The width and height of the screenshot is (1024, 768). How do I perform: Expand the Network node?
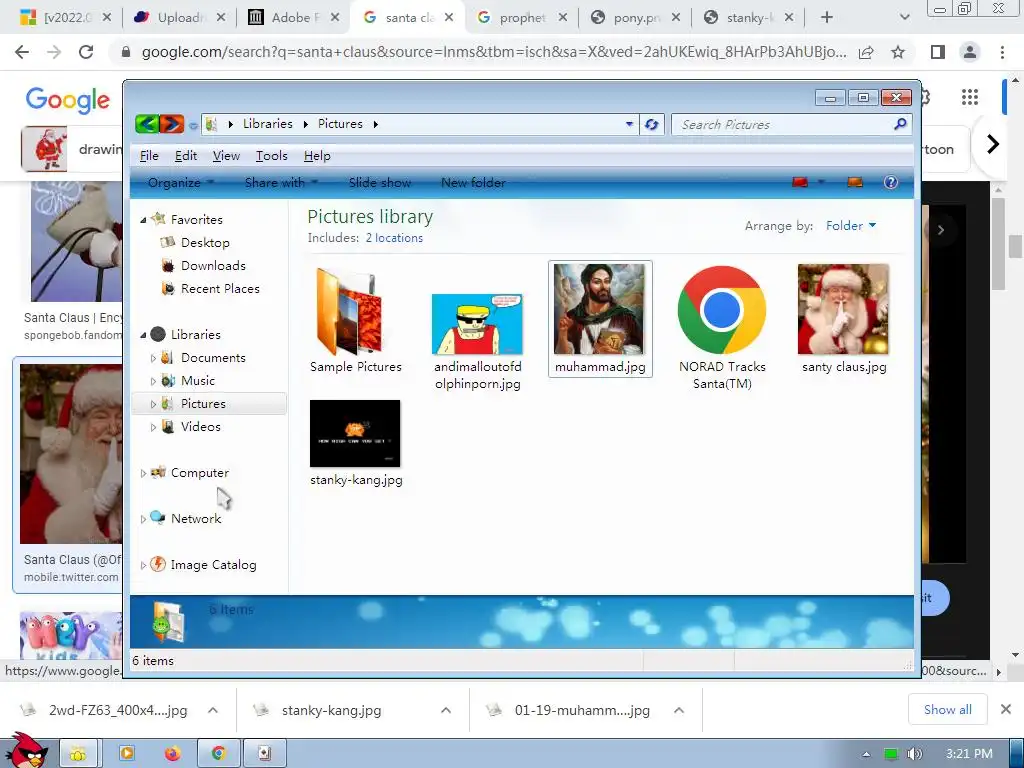tap(143, 519)
